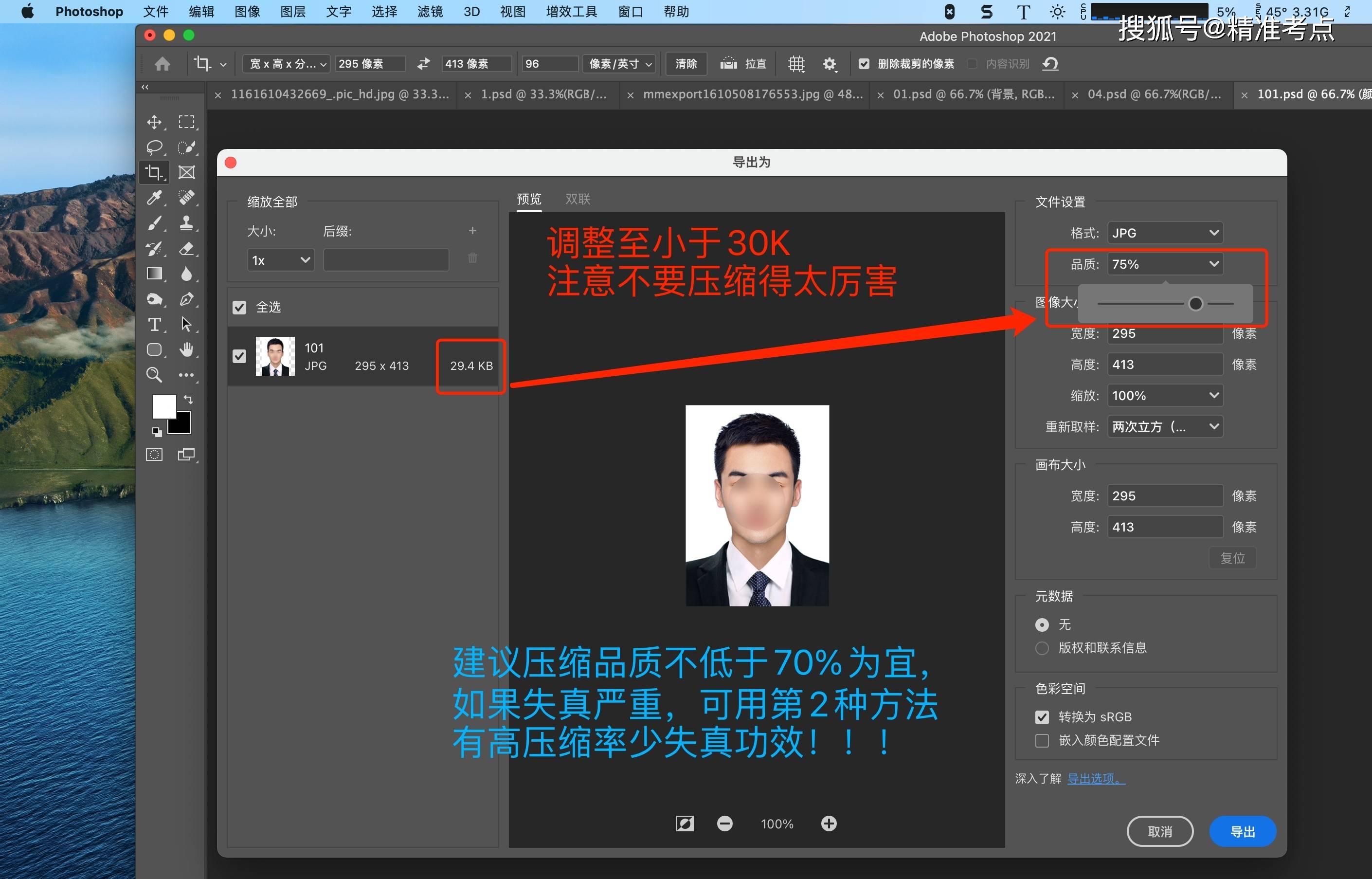The height and width of the screenshot is (879, 1372).
Task: Zoom in the export preview
Action: pos(829,823)
